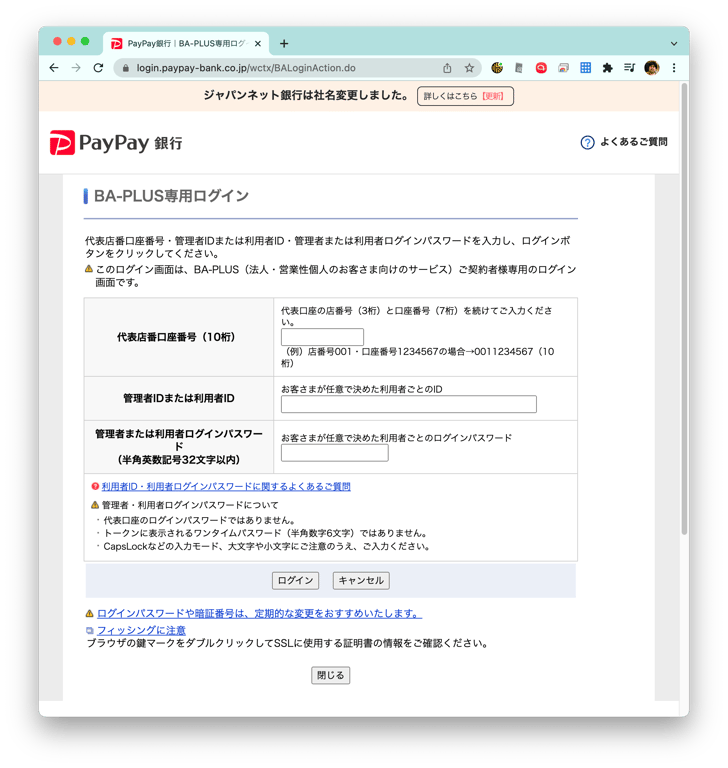Close the PayPay銀行 BA-PLUS tab
Viewport: 728px width, 768px height.
point(258,44)
